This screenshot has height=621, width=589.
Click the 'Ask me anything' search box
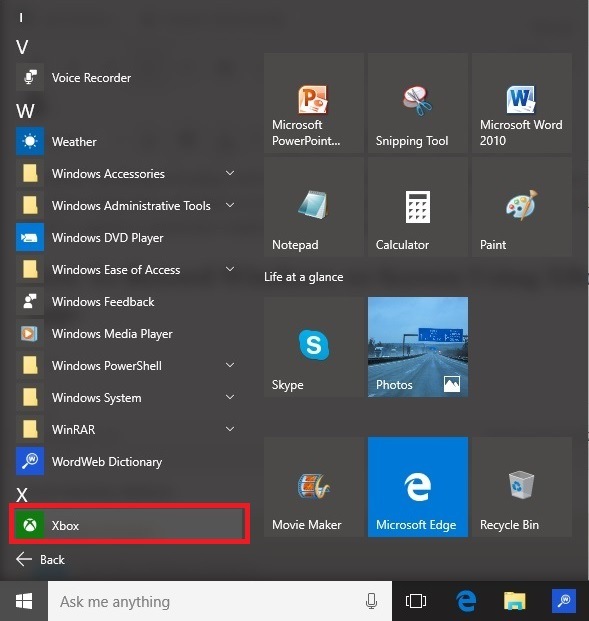220,601
